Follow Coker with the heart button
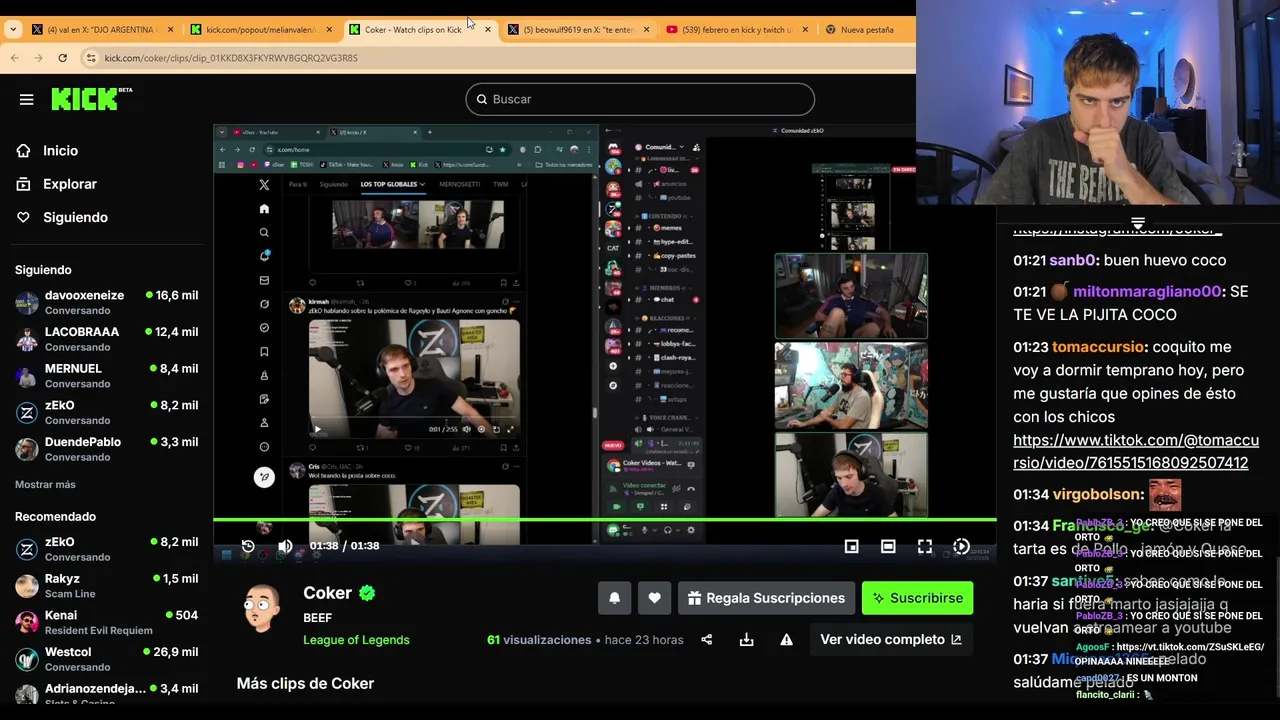Viewport: 1280px width, 720px height. click(654, 598)
